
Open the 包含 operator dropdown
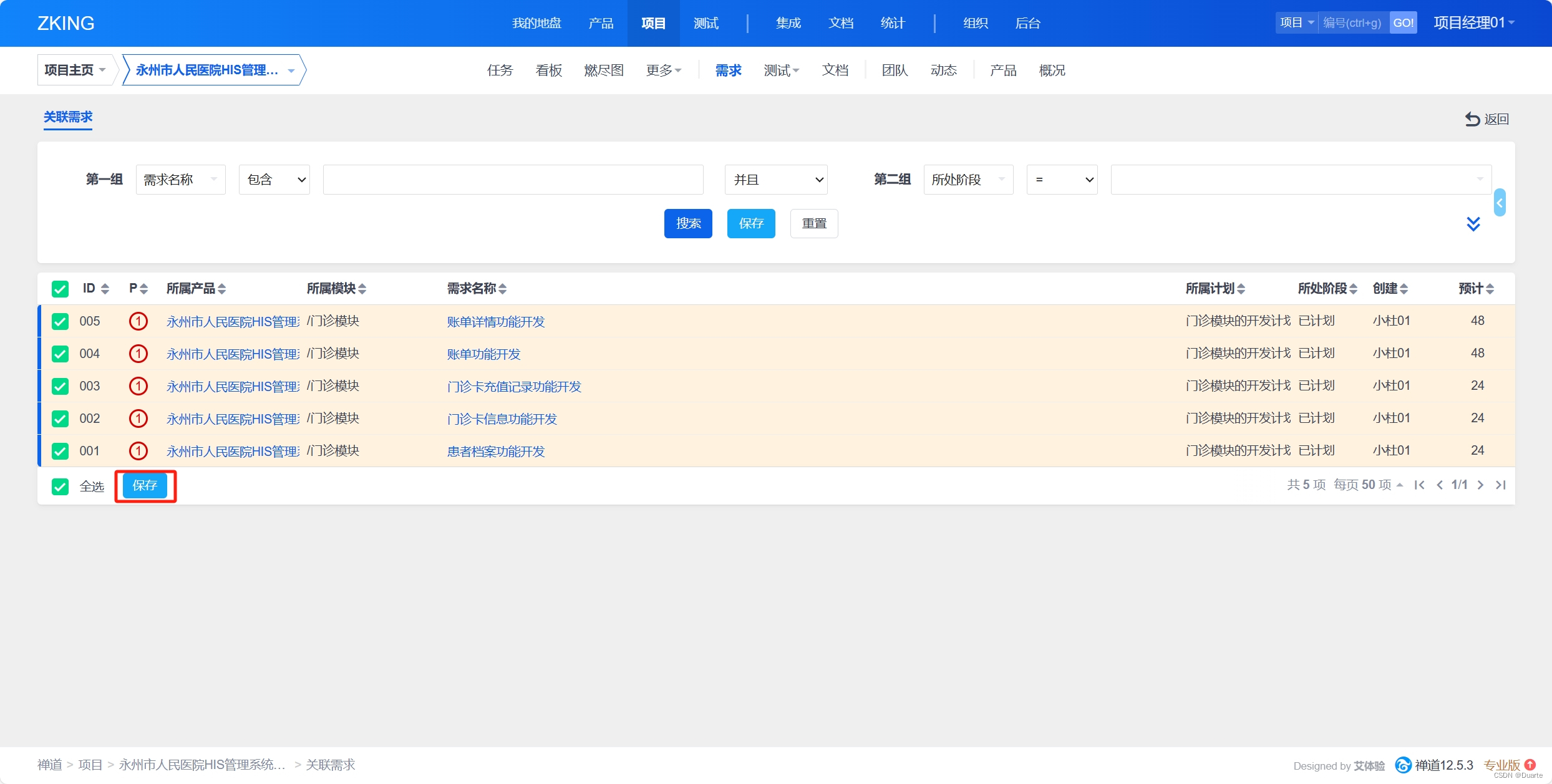[274, 180]
